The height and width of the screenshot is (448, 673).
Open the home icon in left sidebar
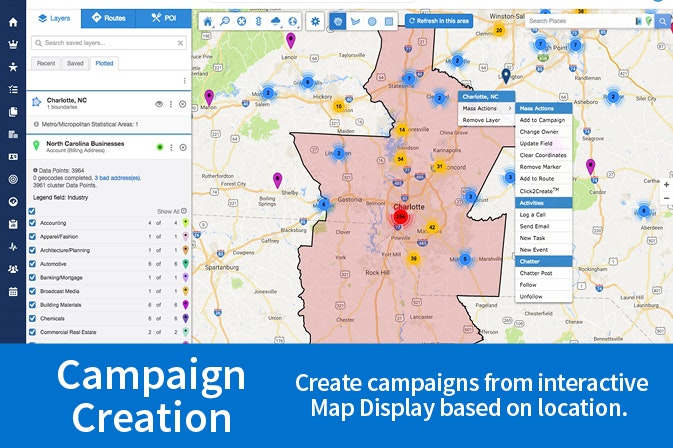tap(13, 22)
